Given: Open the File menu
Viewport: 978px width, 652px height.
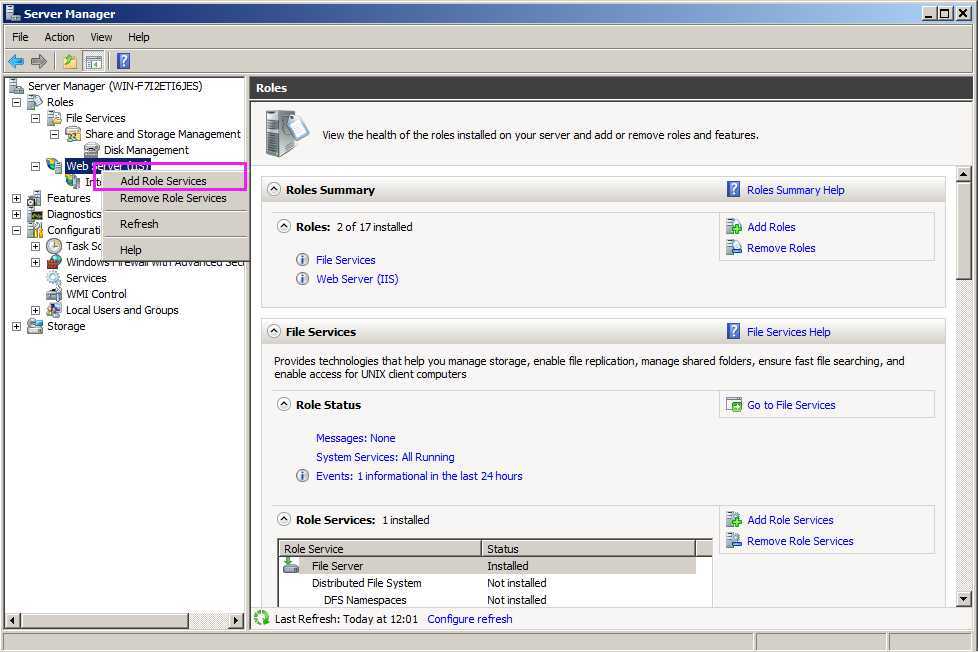Looking at the screenshot, I should coord(20,37).
